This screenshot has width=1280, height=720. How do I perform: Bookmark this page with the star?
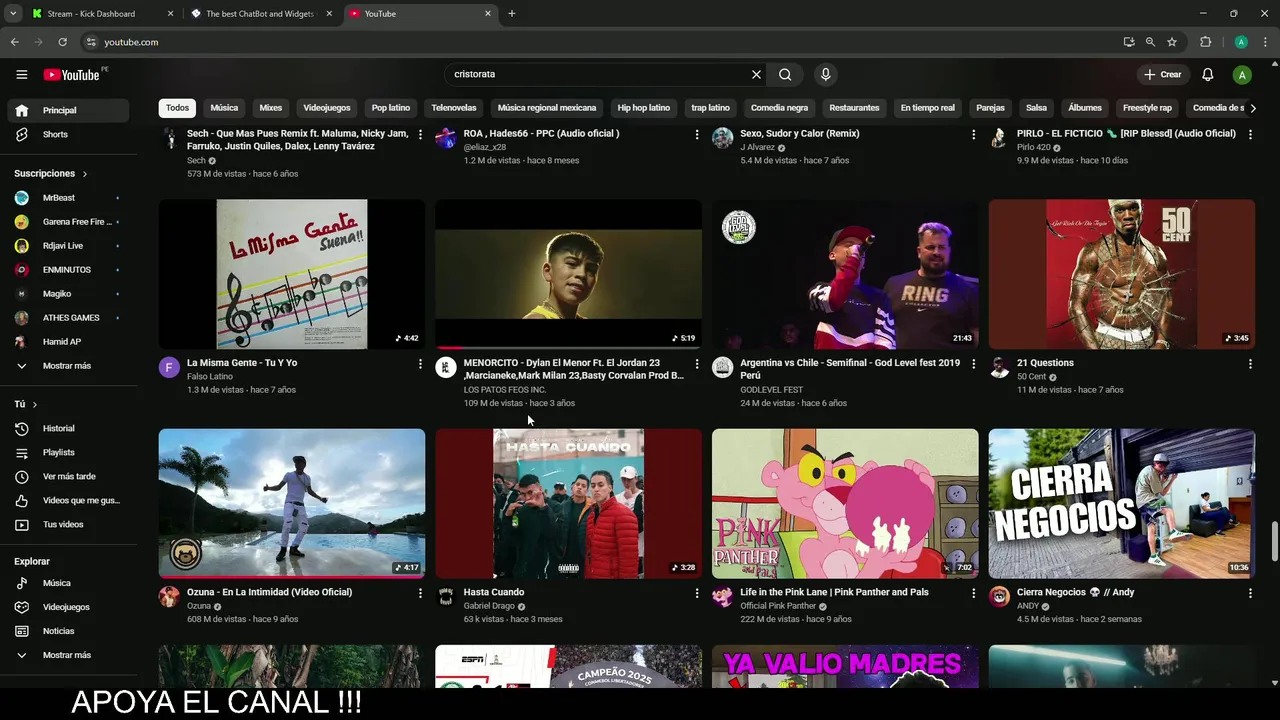click(x=1172, y=42)
